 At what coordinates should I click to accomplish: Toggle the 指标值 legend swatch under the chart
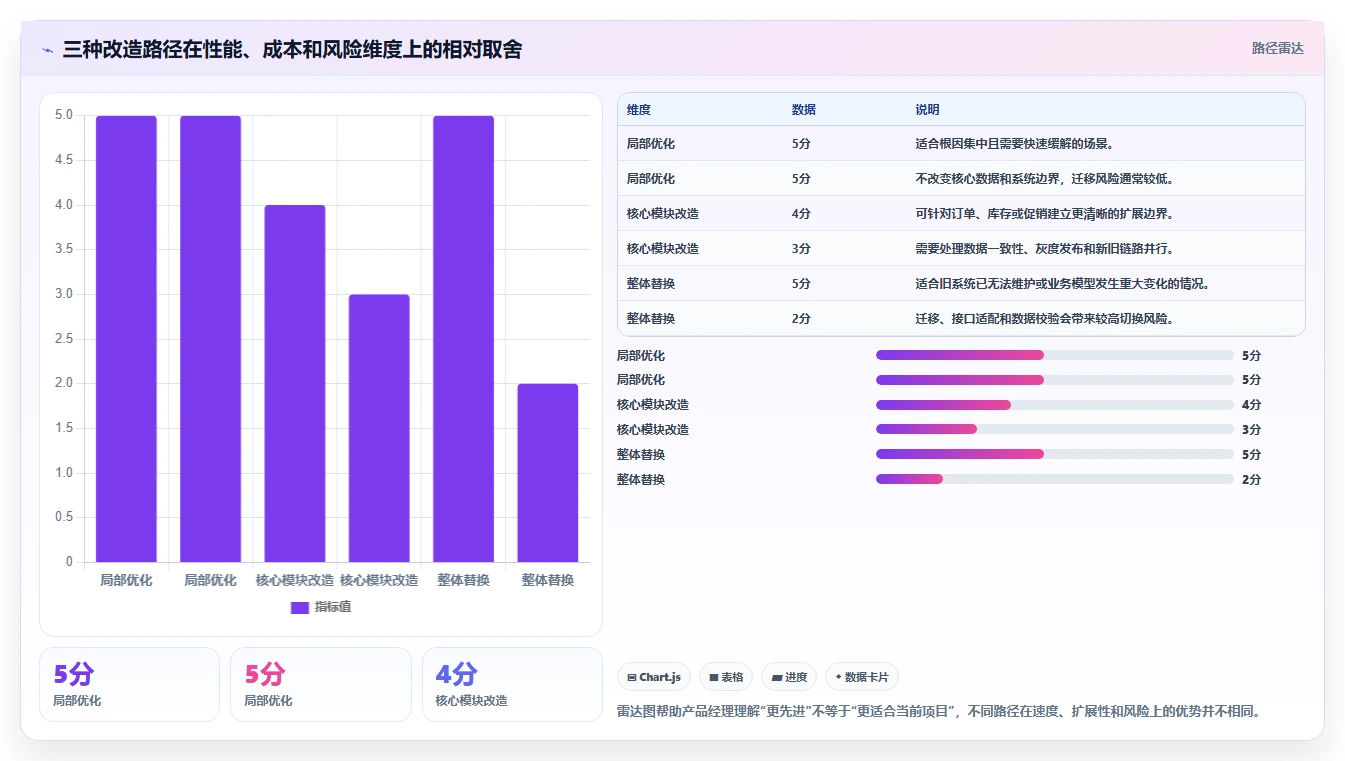coord(300,607)
